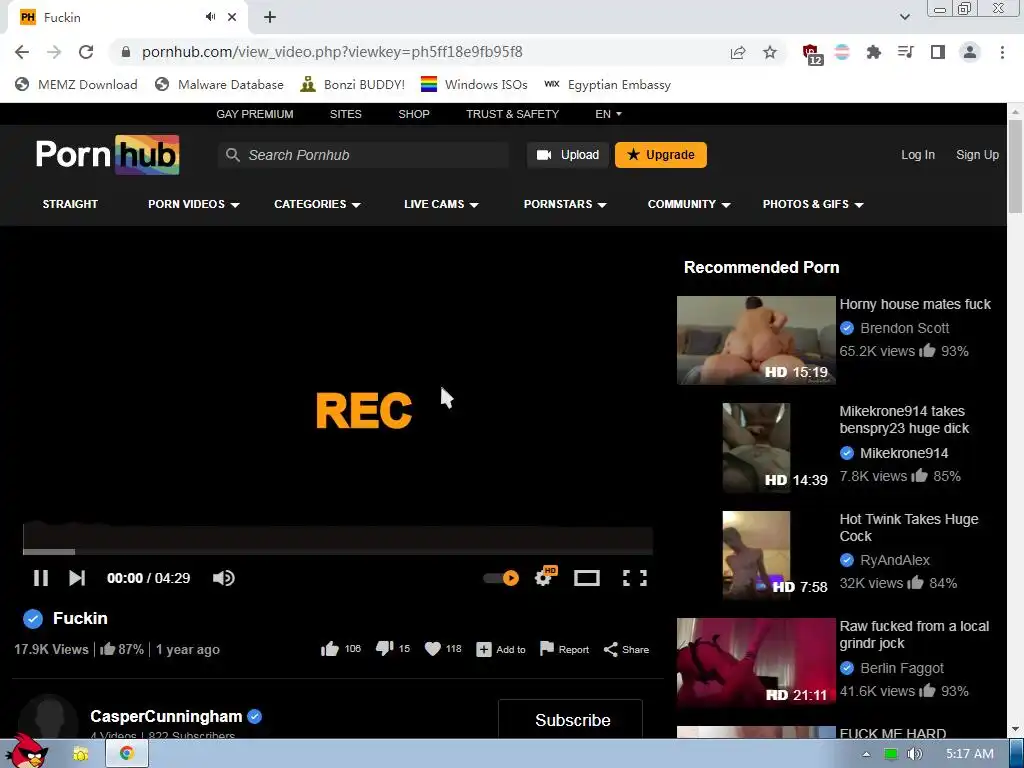Open the TRUST & SAFETY link
The width and height of the screenshot is (1024, 768).
[x=513, y=114]
